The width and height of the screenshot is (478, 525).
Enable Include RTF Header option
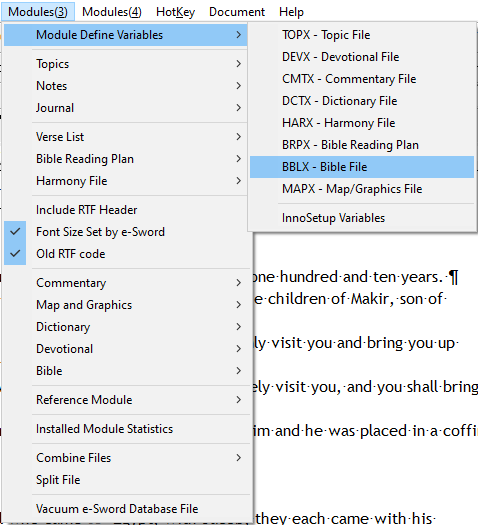coord(126,210)
